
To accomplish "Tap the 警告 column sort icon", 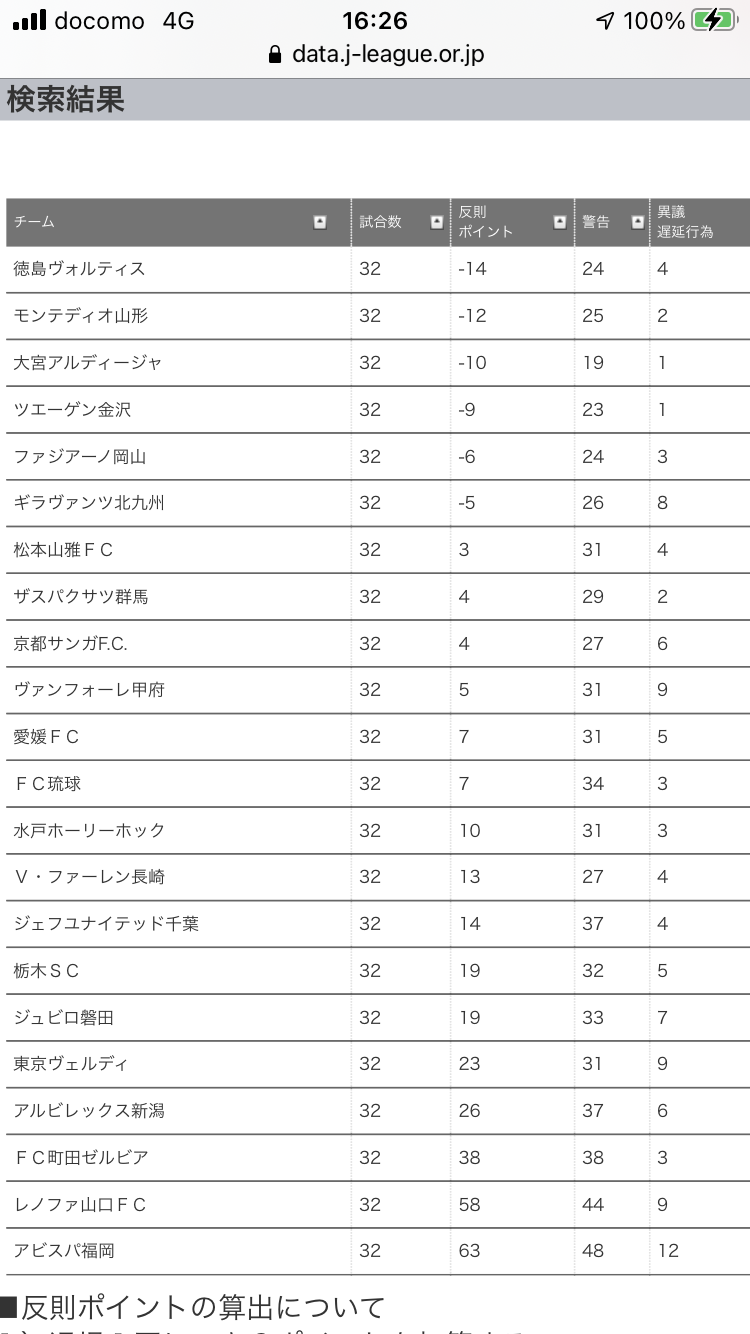I will 638,222.
